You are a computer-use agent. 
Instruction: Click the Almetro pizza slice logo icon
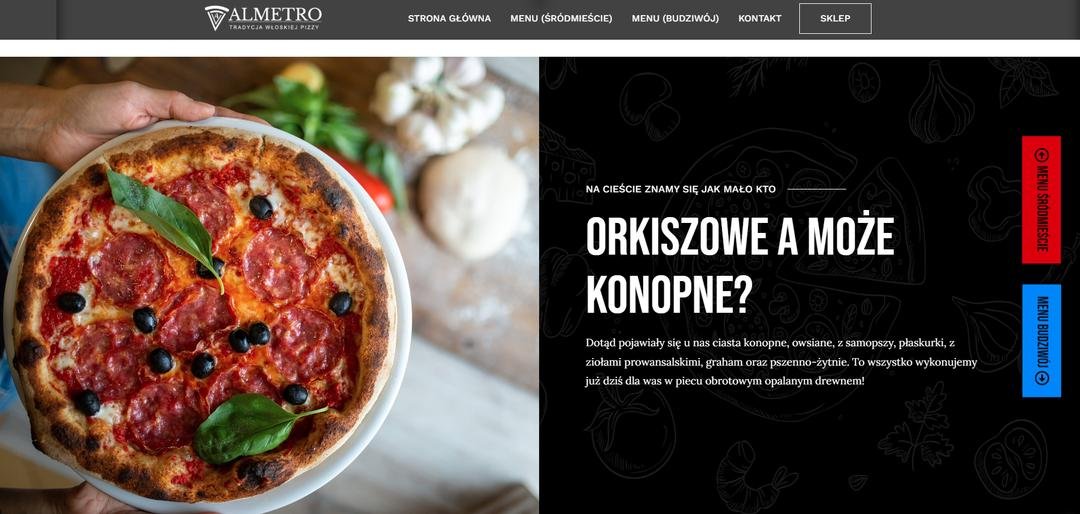(x=216, y=18)
